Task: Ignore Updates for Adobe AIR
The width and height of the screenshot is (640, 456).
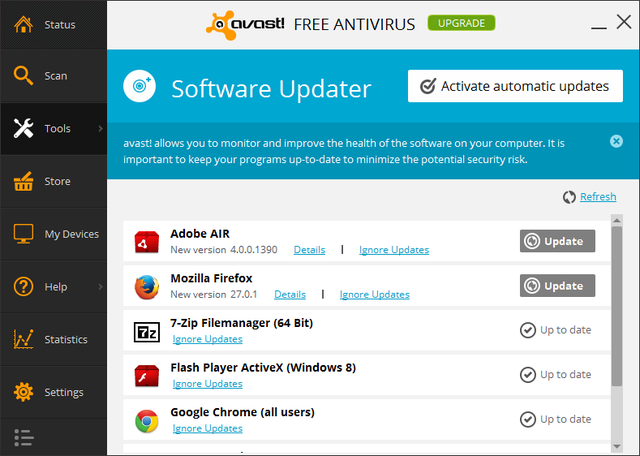Action: click(x=394, y=250)
